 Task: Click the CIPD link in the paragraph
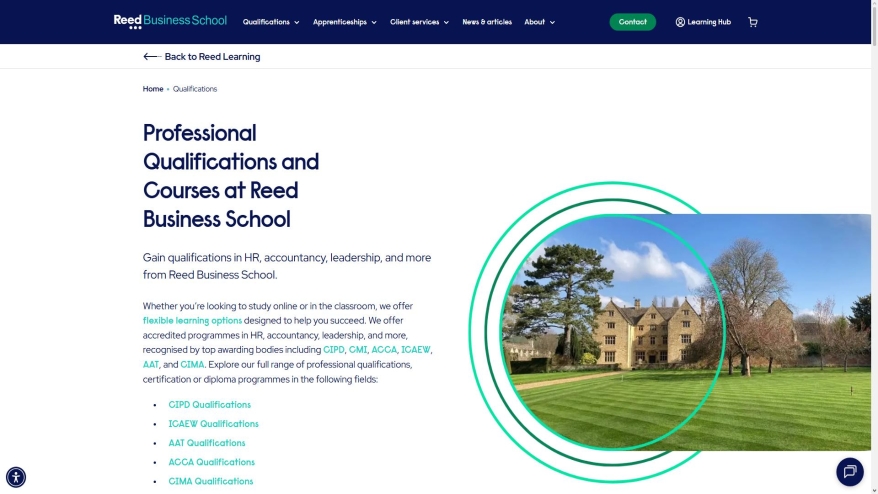pos(334,349)
